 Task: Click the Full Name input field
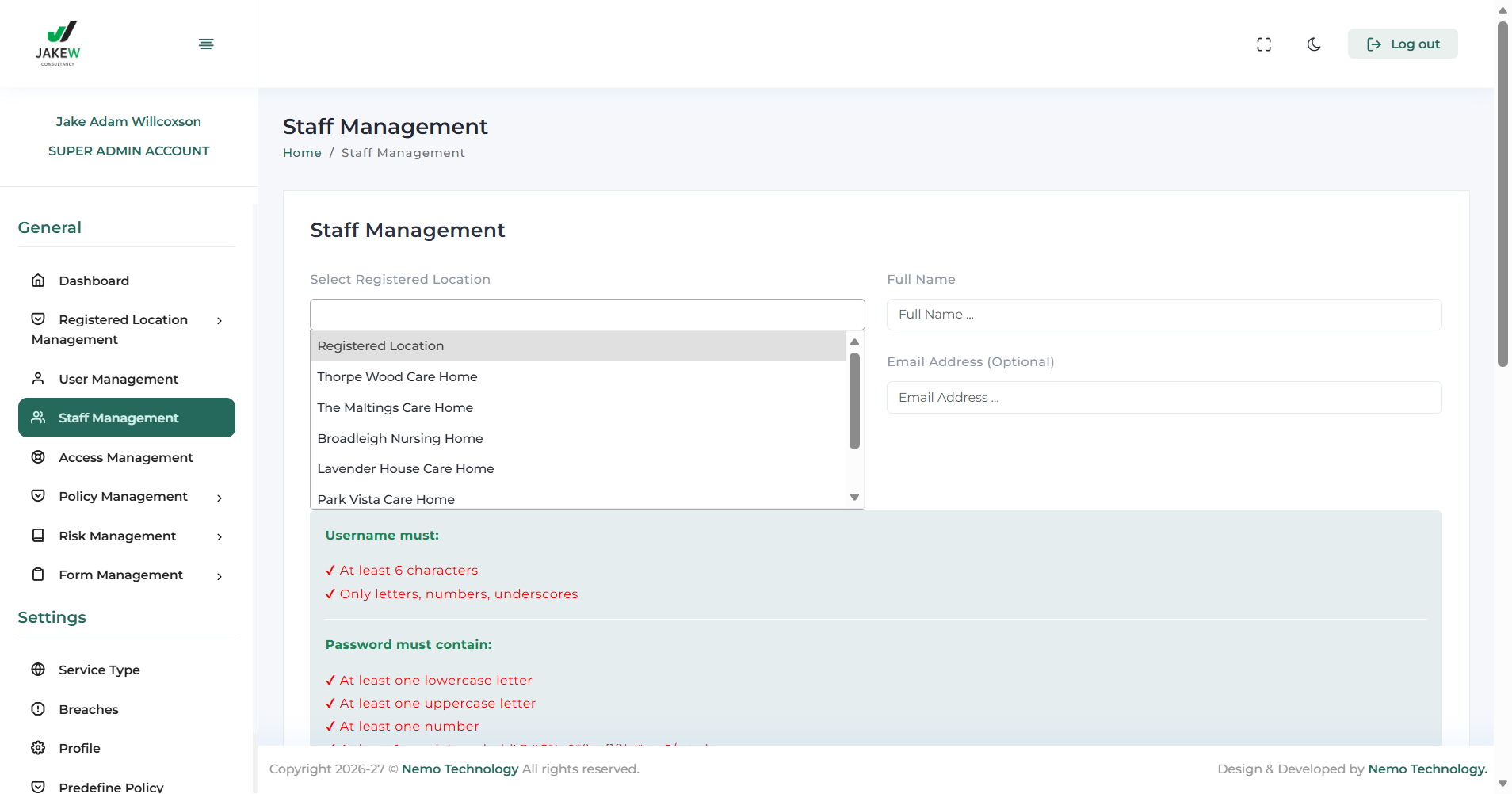[x=1163, y=315]
